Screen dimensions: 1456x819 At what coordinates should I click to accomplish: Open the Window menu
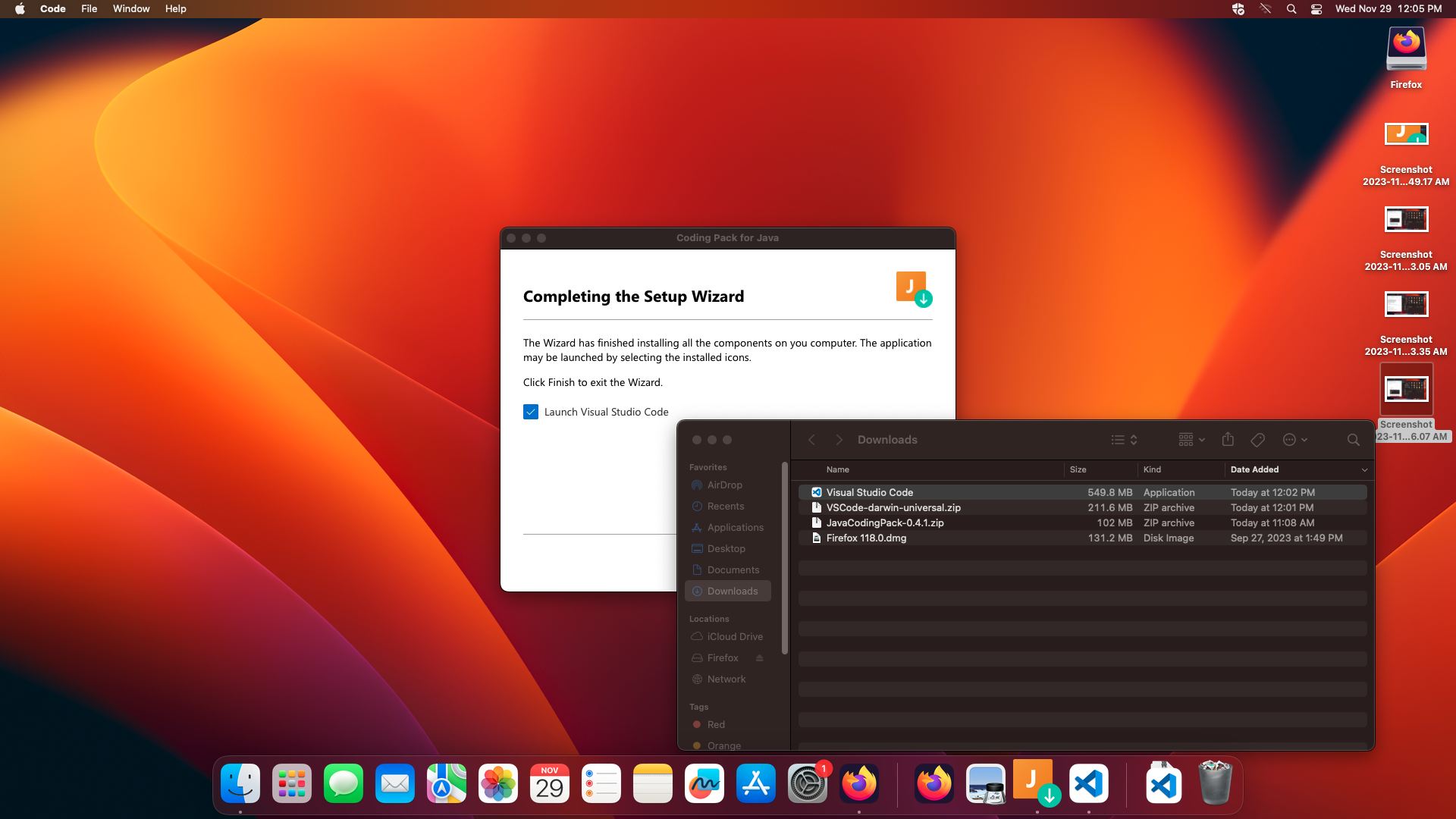[131, 8]
